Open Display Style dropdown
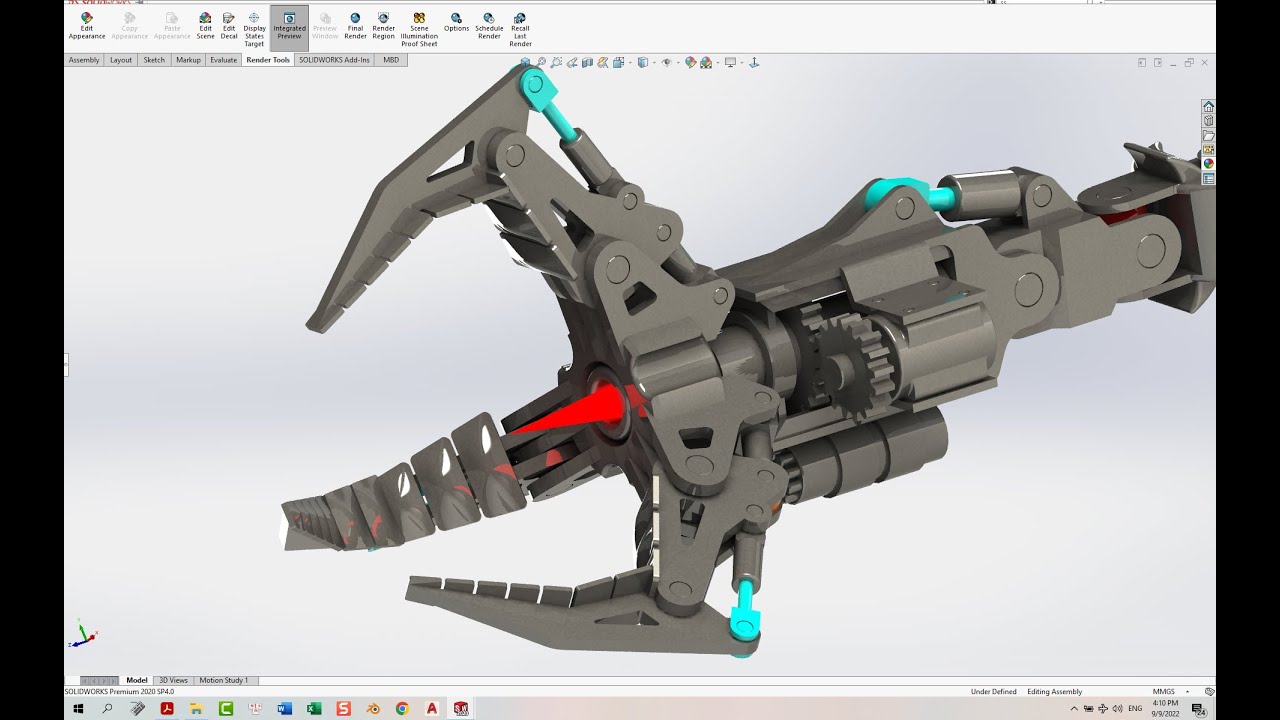 pyautogui.click(x=646, y=62)
